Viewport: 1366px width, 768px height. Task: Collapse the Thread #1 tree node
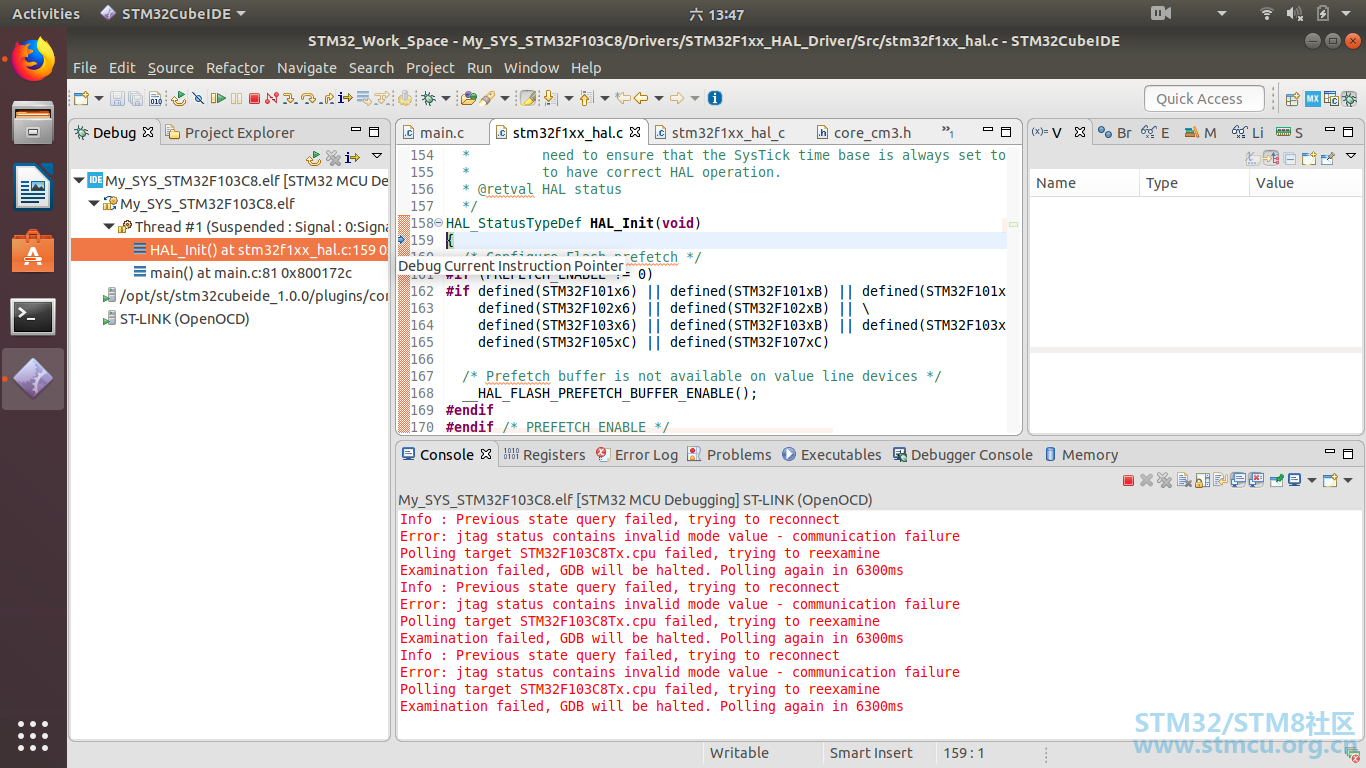coord(109,226)
